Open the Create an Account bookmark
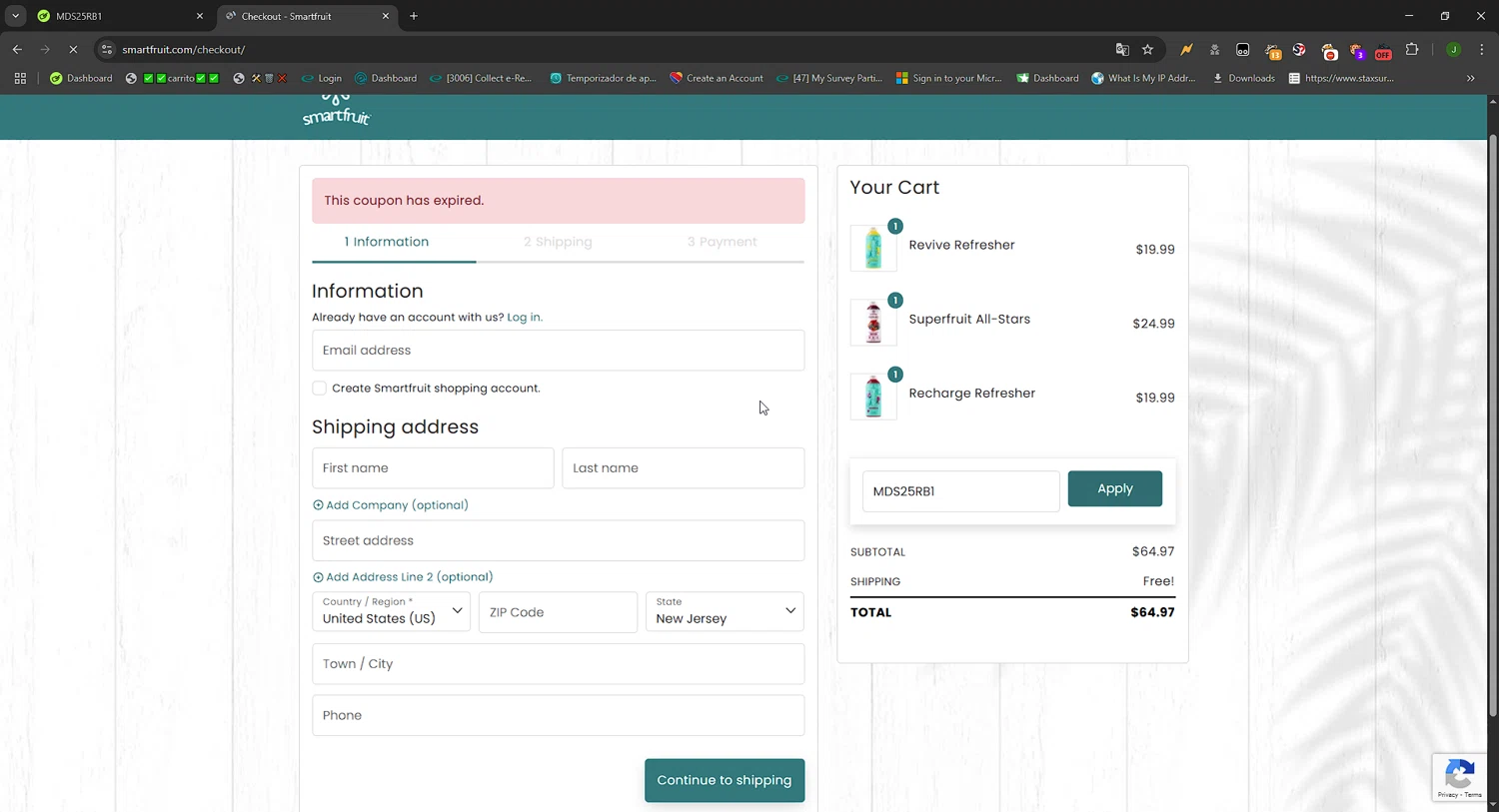 pos(717,78)
